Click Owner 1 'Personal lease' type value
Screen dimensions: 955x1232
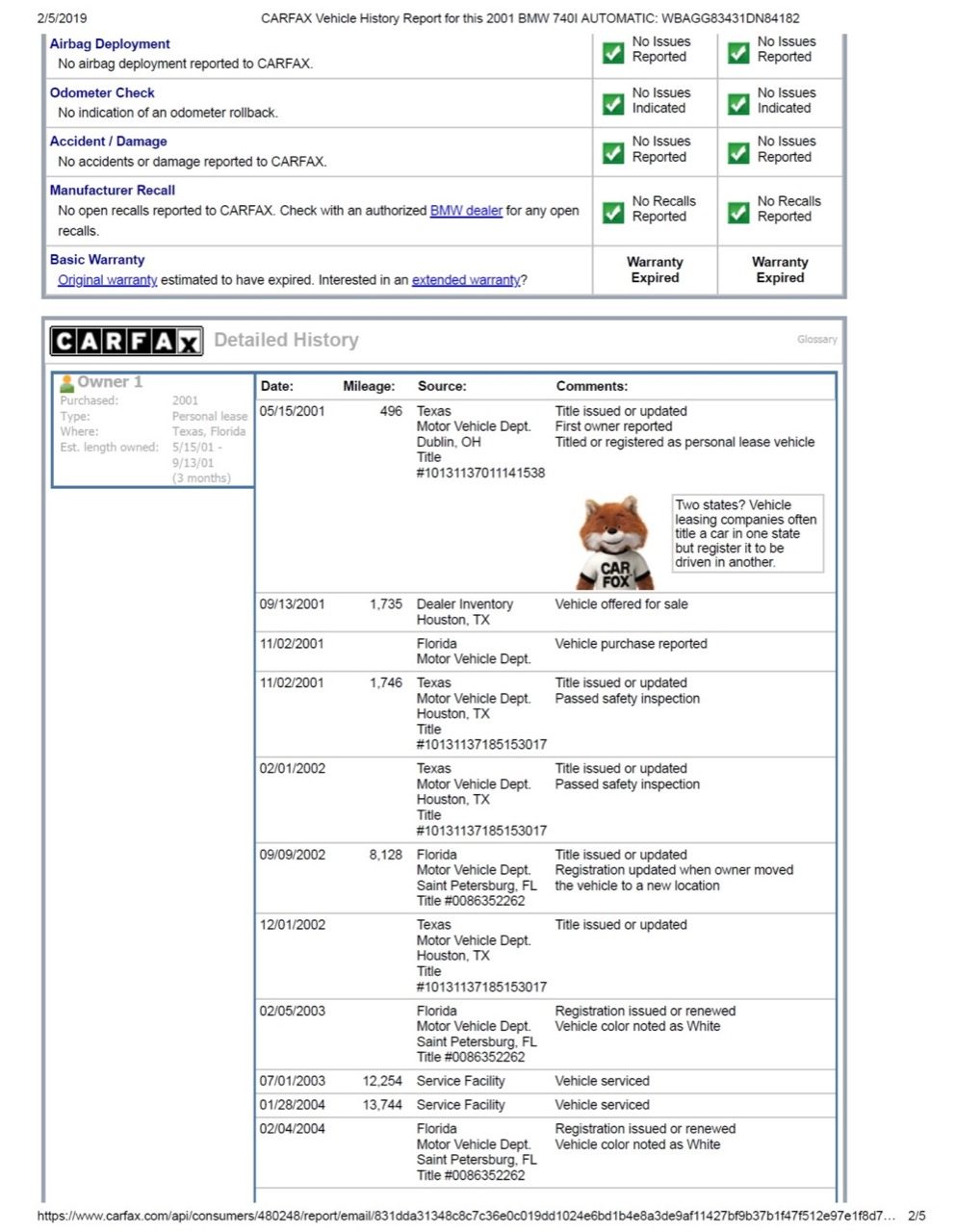210,417
